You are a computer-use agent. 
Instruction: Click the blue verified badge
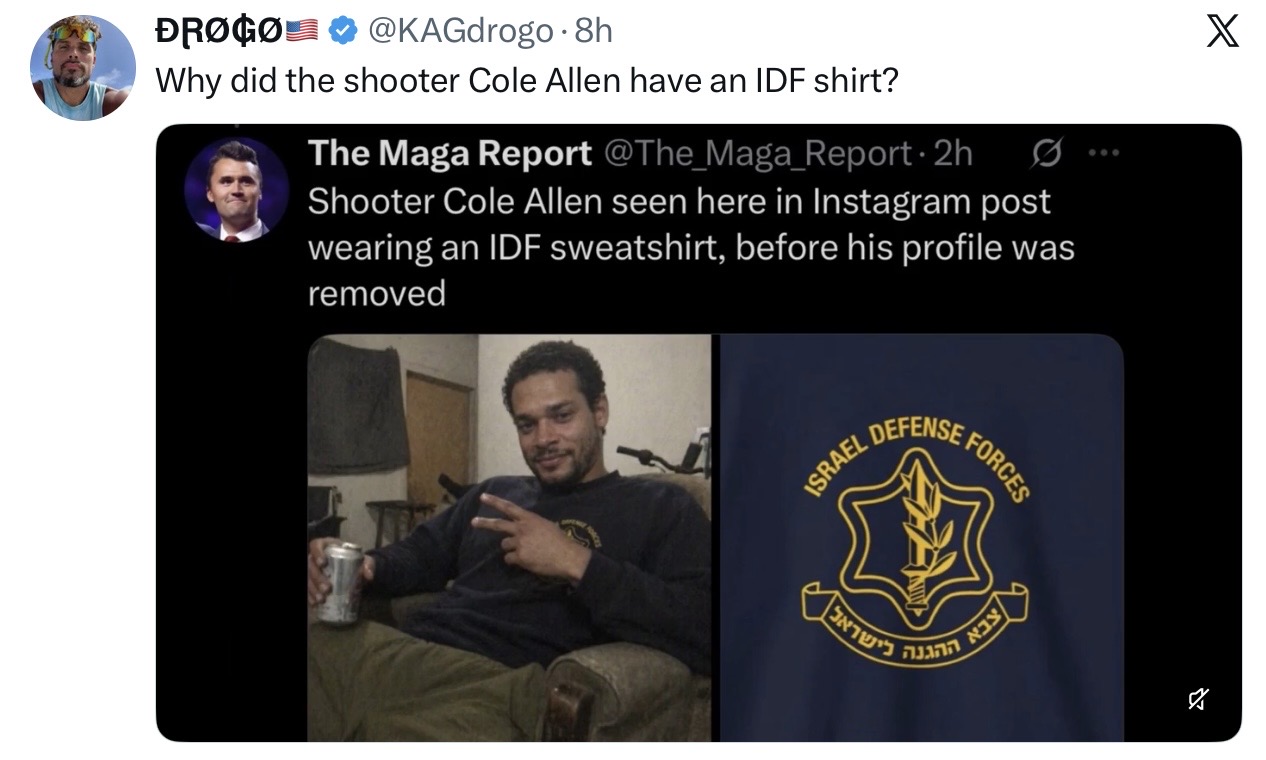pyautogui.click(x=343, y=32)
